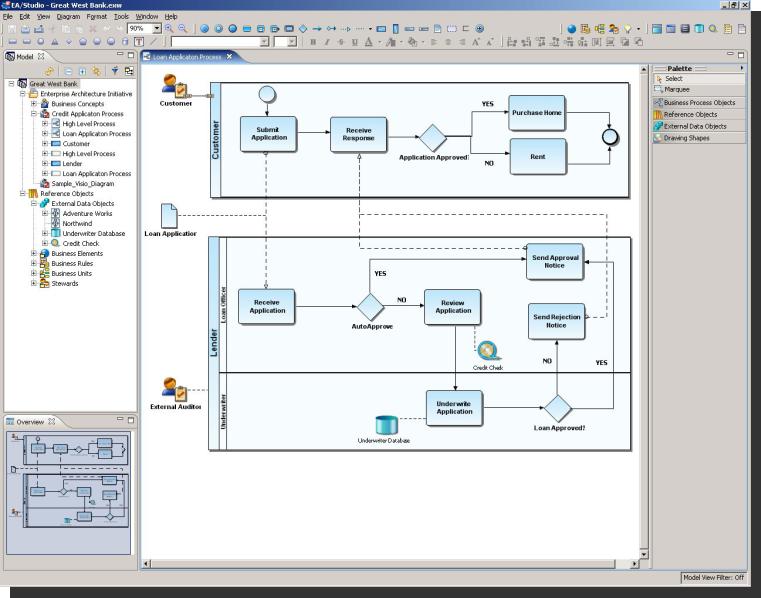Close the Loan Applicaton Process tab
Viewport: 761px width, 598px height.
pyautogui.click(x=230, y=57)
